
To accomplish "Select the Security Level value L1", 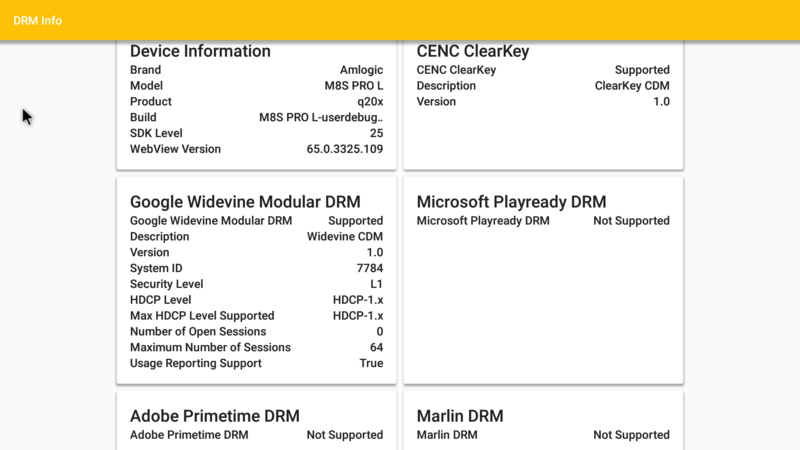I will point(377,284).
